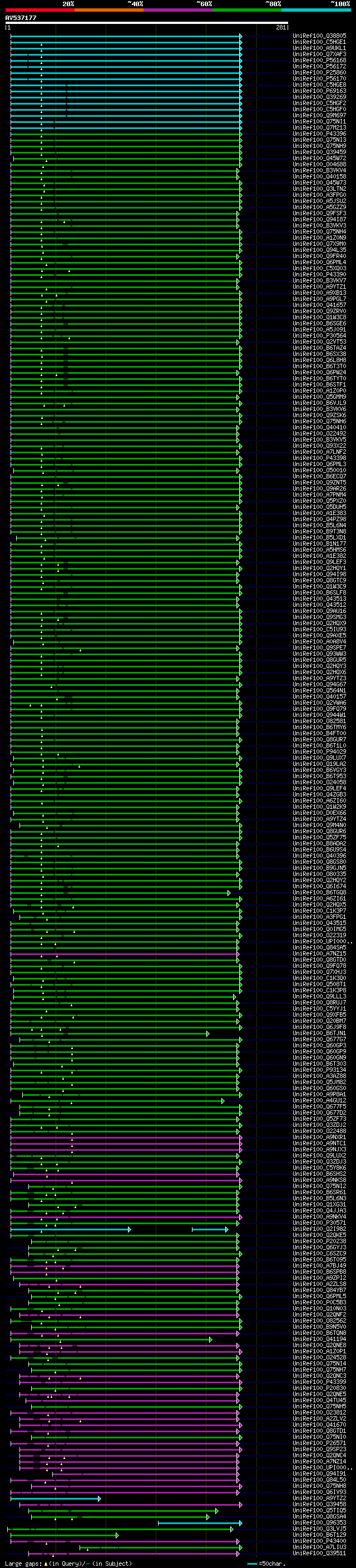
Task: Click the orange ~40% identity legend segment
Action: click(109, 10)
